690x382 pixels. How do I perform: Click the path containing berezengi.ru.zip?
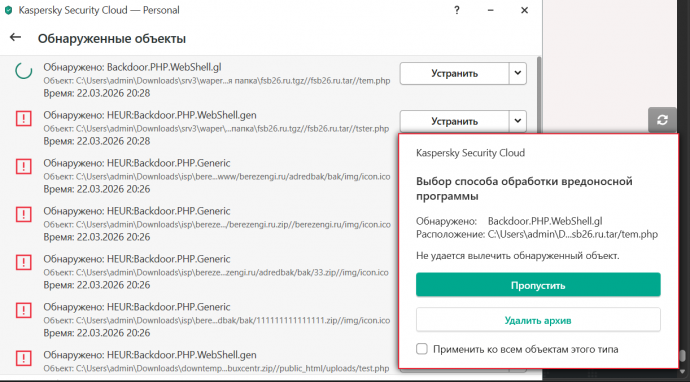coord(217,225)
